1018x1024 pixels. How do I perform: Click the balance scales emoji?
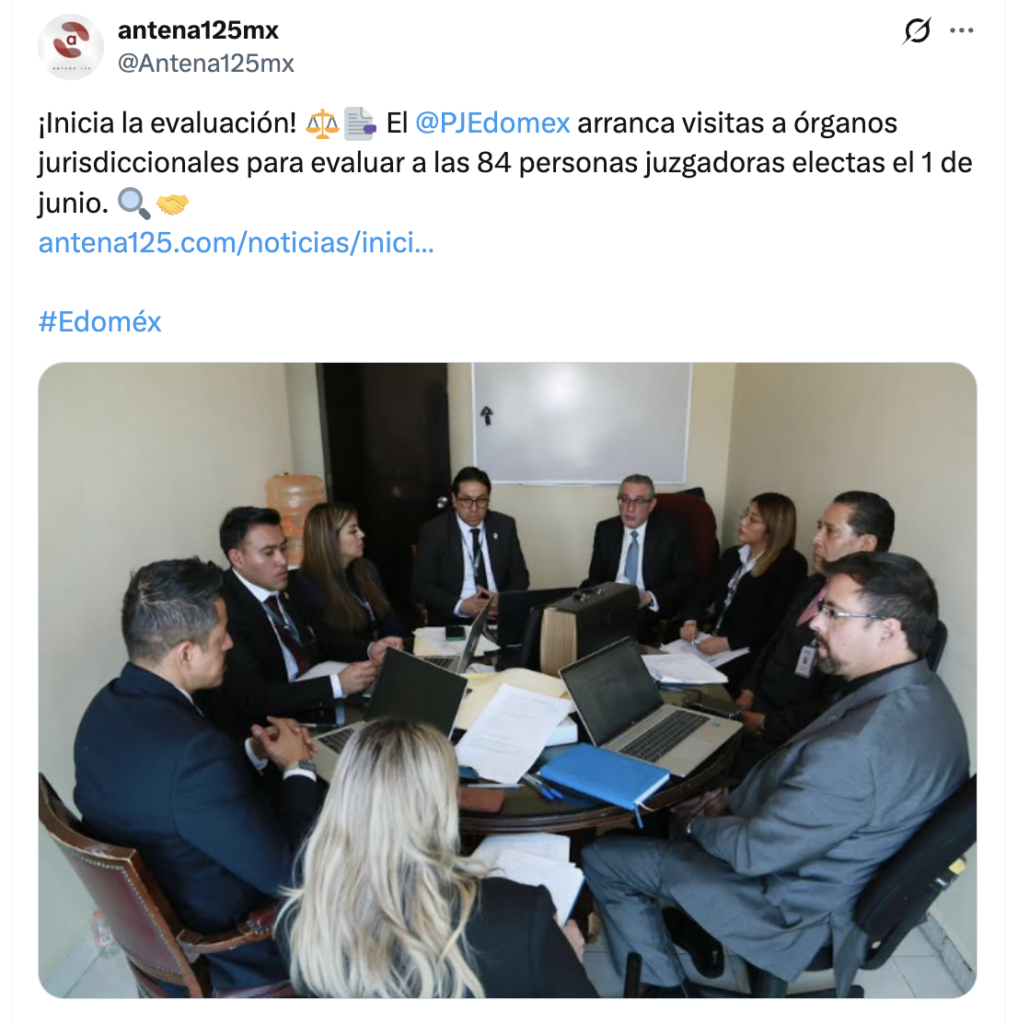tap(323, 123)
